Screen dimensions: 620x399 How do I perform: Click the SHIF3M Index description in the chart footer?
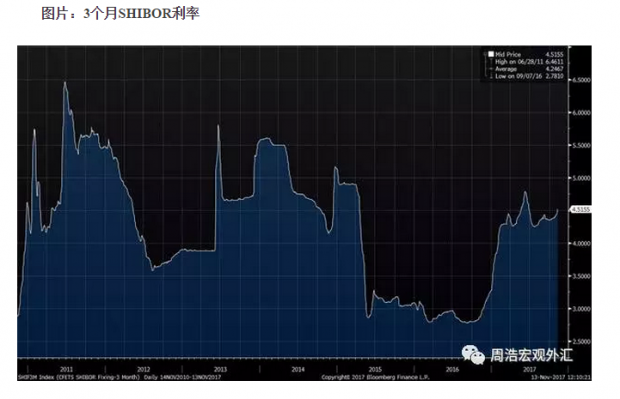(x=119, y=377)
